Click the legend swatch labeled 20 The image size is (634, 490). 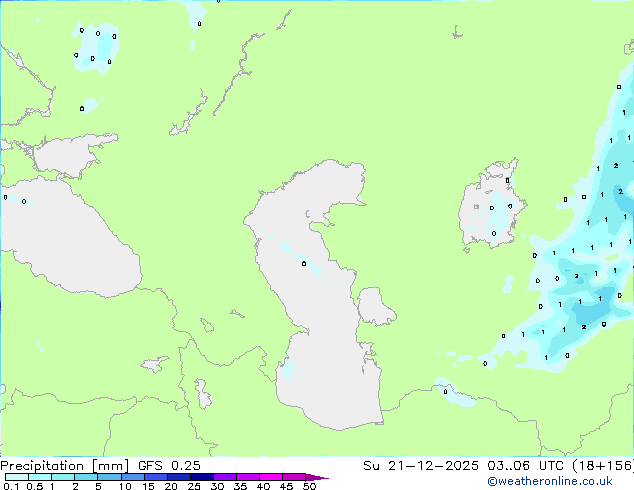(x=171, y=478)
